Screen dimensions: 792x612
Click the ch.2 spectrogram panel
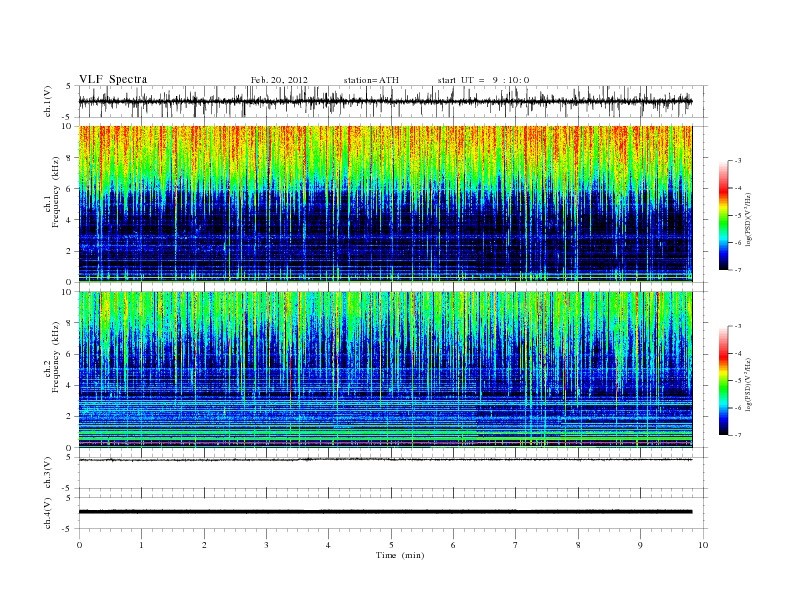[385, 369]
